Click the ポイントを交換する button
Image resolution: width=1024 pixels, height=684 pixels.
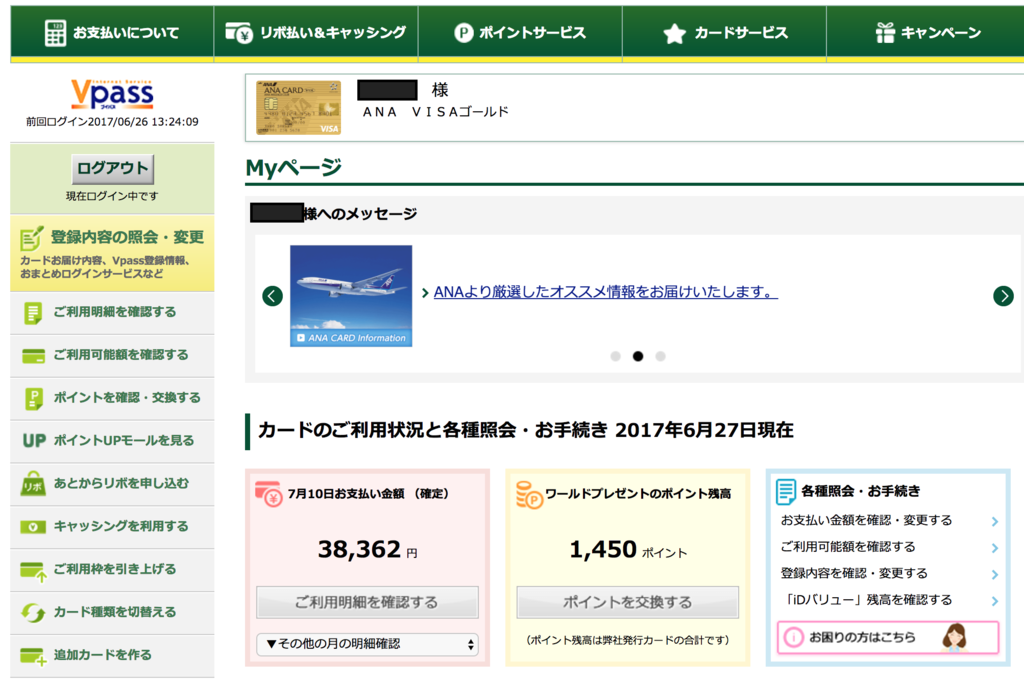coord(628,602)
